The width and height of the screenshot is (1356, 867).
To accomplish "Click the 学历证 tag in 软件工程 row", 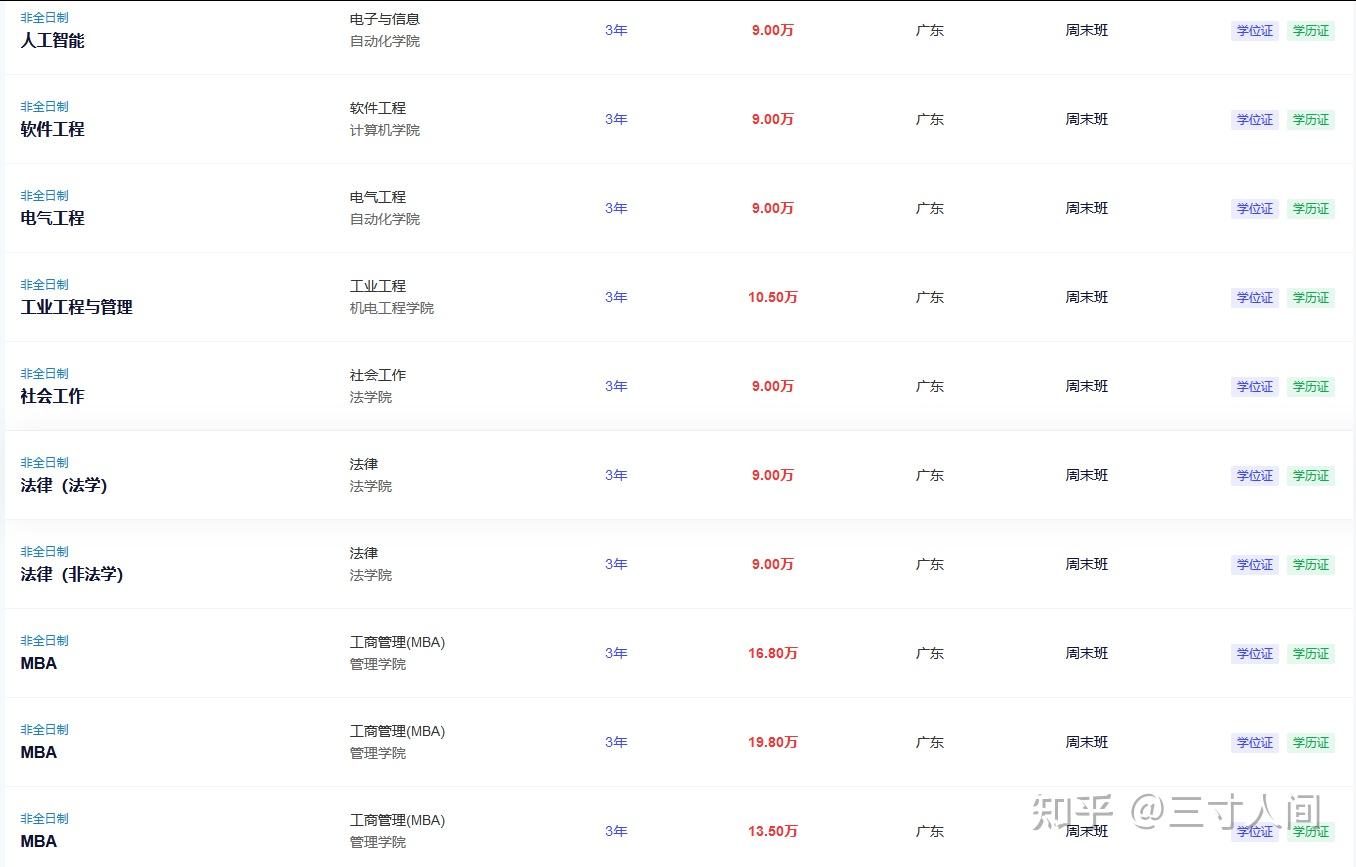I will 1311,120.
